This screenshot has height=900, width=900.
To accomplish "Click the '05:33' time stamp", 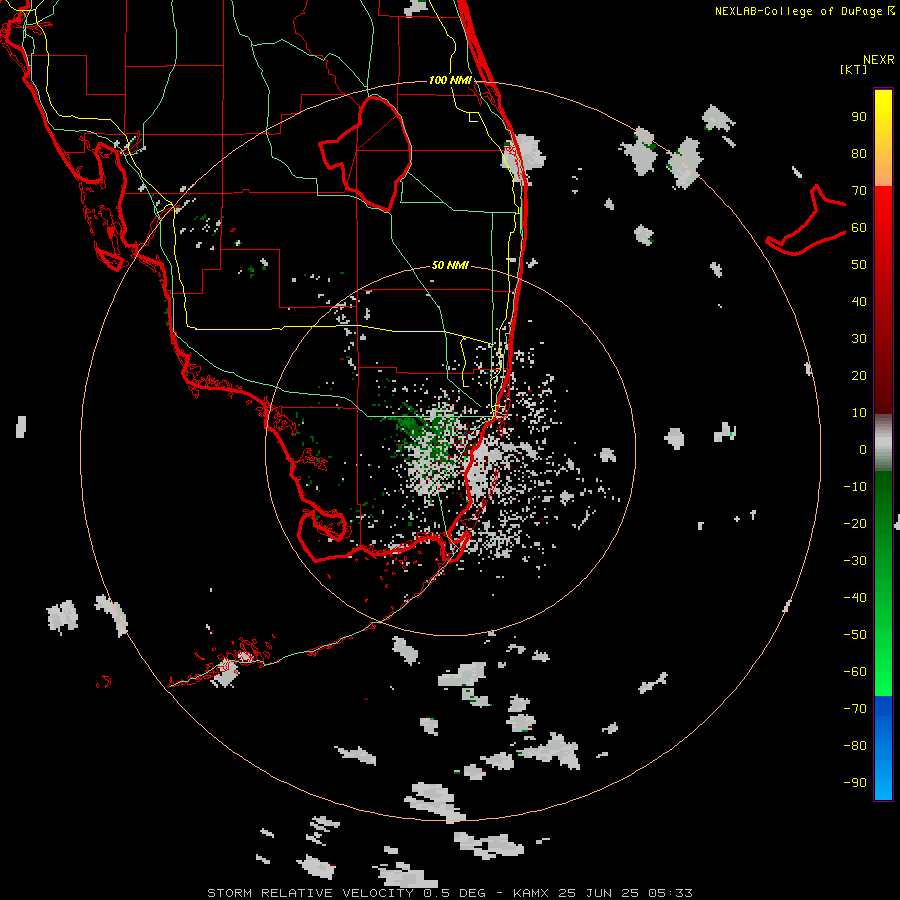I will (670, 893).
